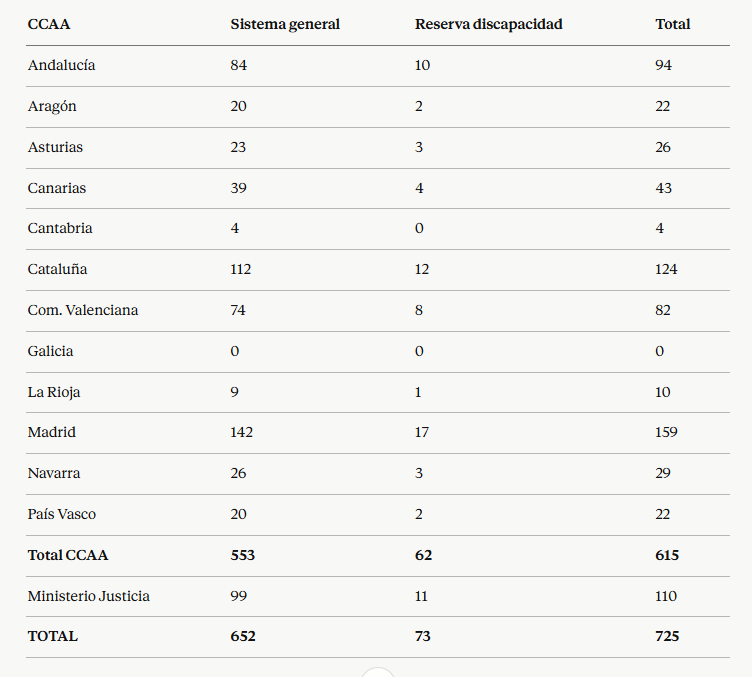The height and width of the screenshot is (677, 752).
Task: Click the Reserva discapacidad column header
Action: (488, 24)
